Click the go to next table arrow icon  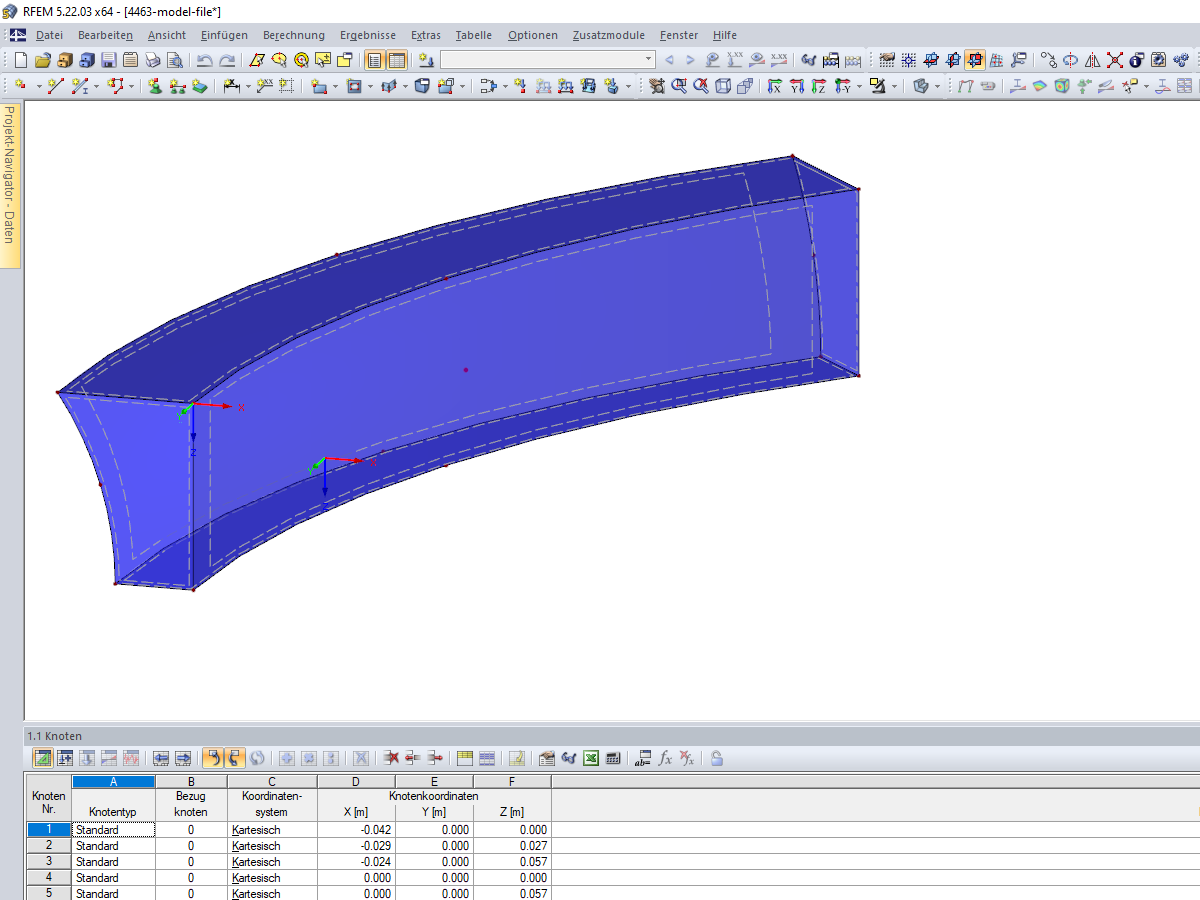tap(183, 758)
